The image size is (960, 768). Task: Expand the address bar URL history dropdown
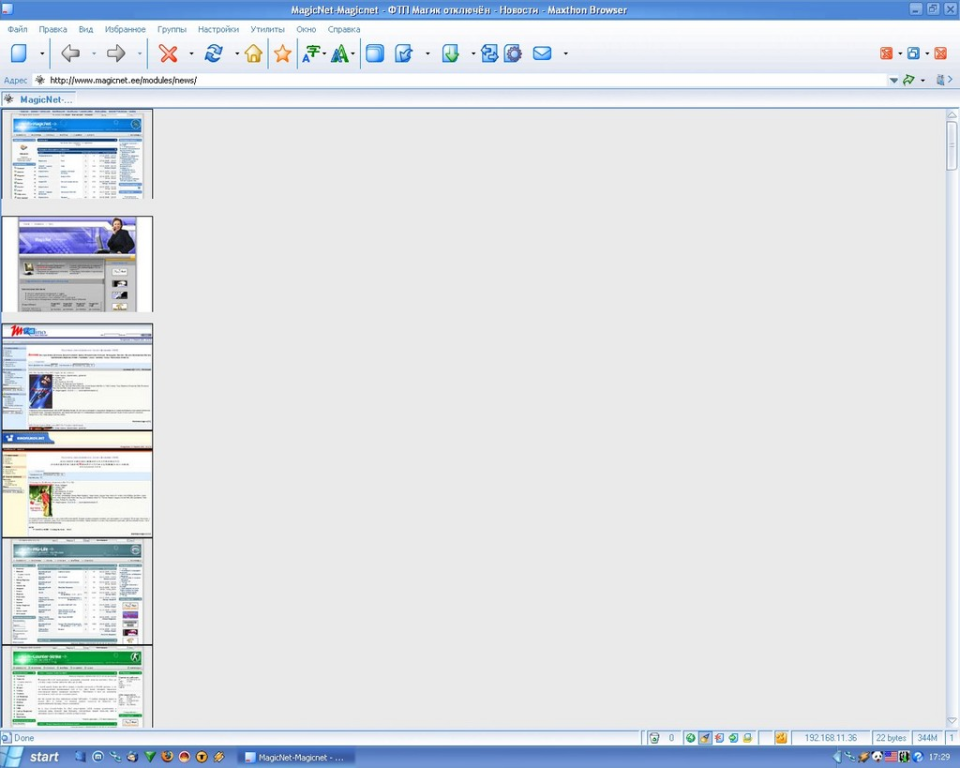pyautogui.click(x=893, y=80)
